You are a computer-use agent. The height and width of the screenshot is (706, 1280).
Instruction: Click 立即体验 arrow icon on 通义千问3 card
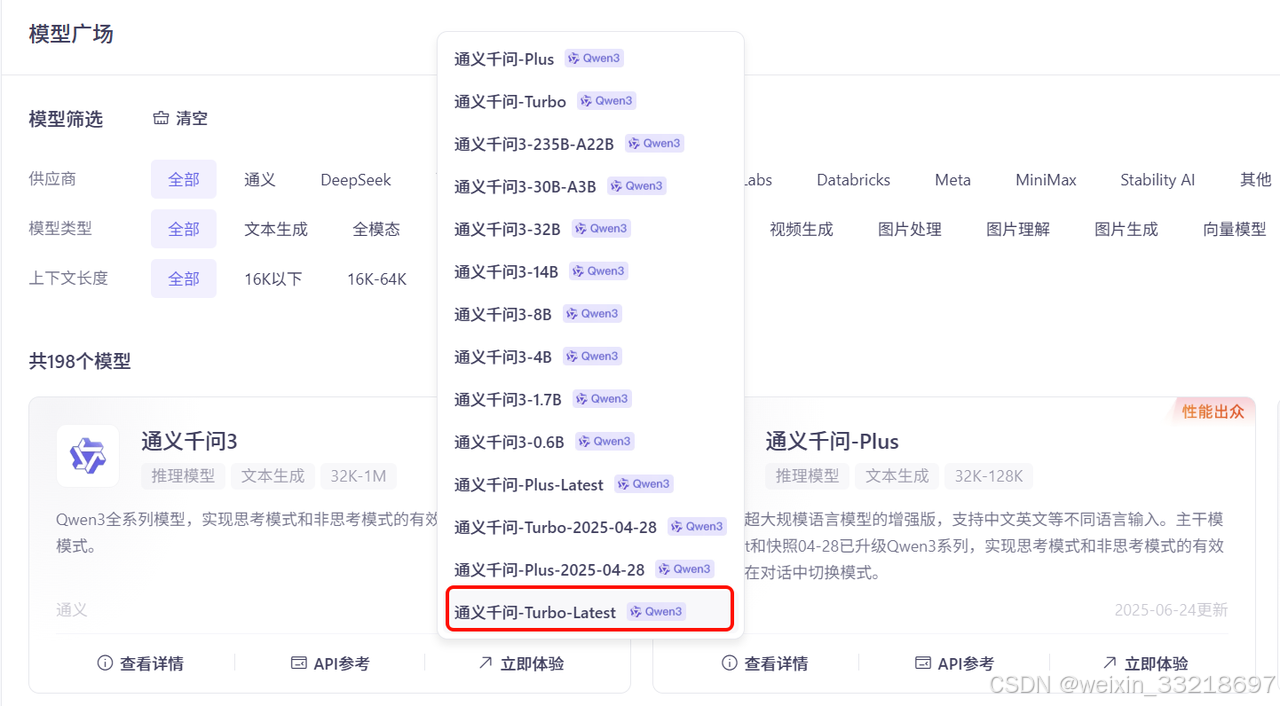(x=485, y=663)
